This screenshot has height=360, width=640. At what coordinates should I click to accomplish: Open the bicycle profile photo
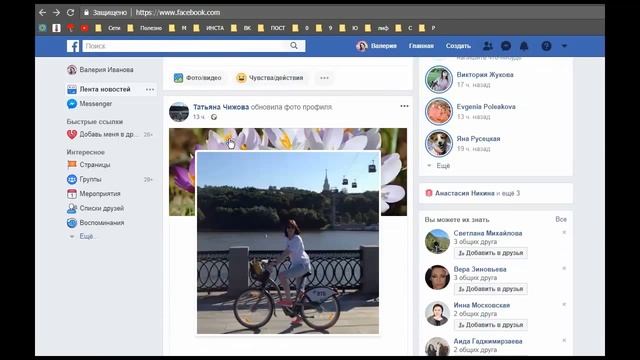point(288,242)
